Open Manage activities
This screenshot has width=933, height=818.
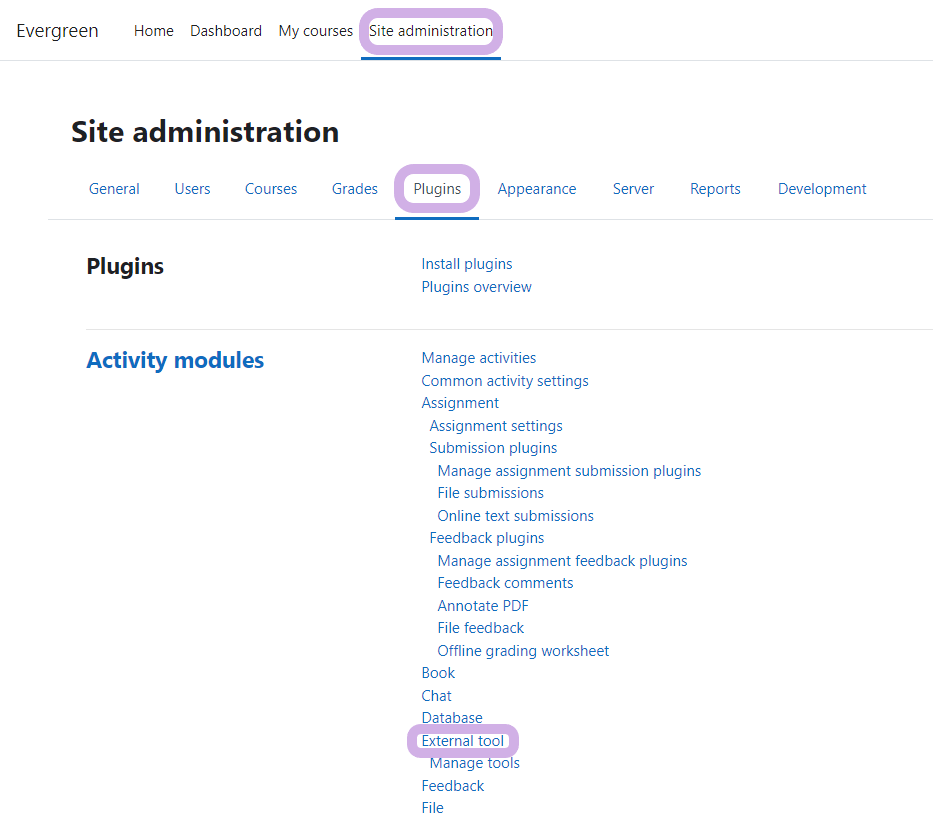tap(478, 358)
